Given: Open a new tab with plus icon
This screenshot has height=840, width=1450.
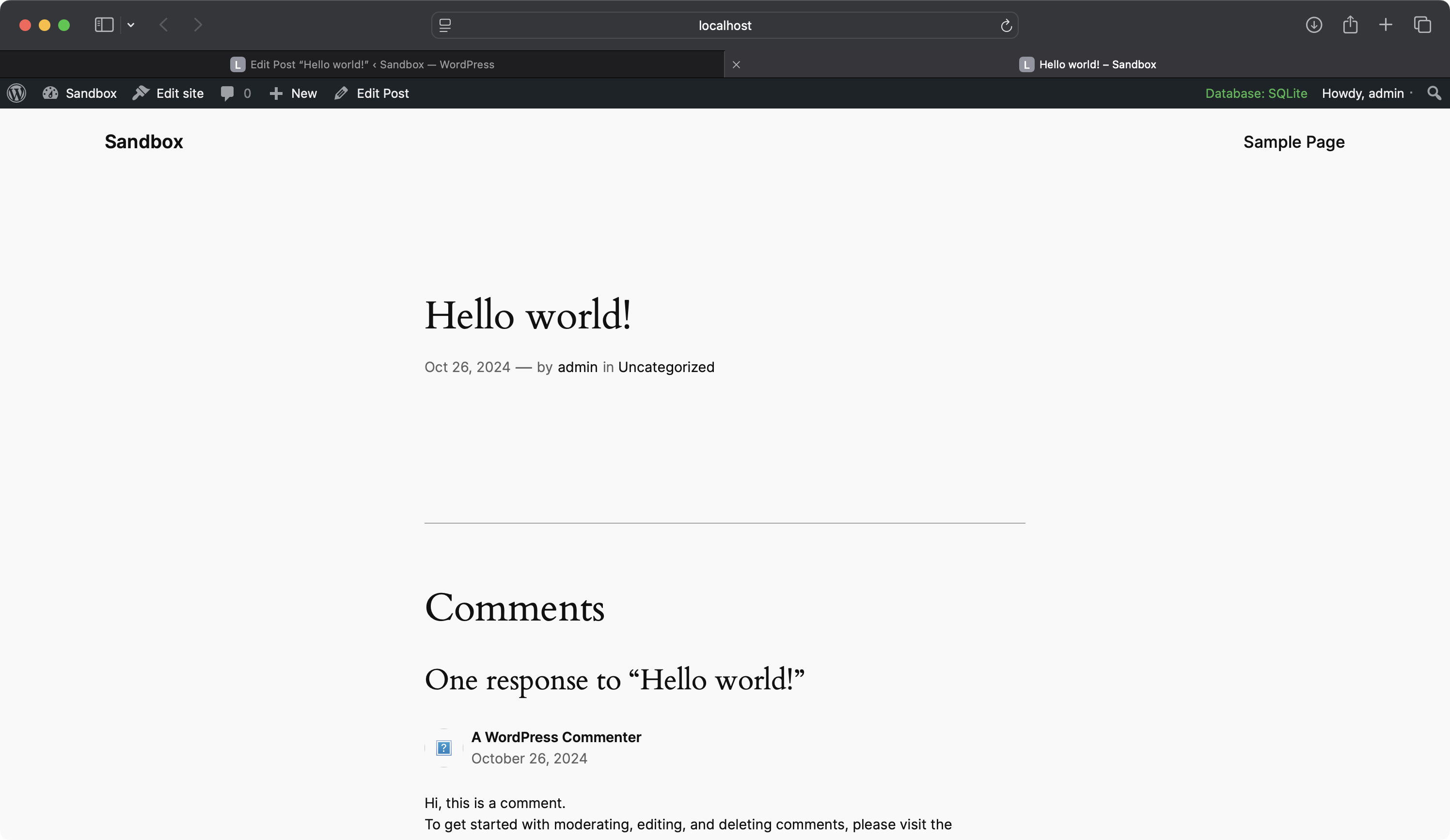Looking at the screenshot, I should (1386, 25).
